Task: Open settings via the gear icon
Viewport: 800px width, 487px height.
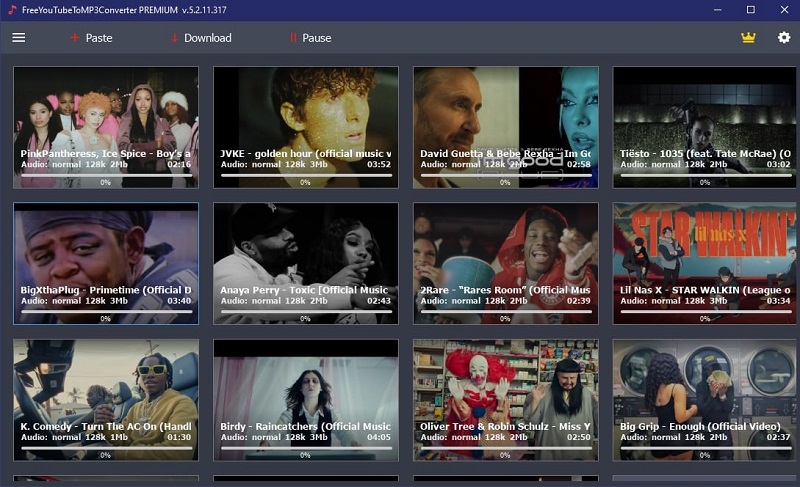Action: tap(784, 38)
